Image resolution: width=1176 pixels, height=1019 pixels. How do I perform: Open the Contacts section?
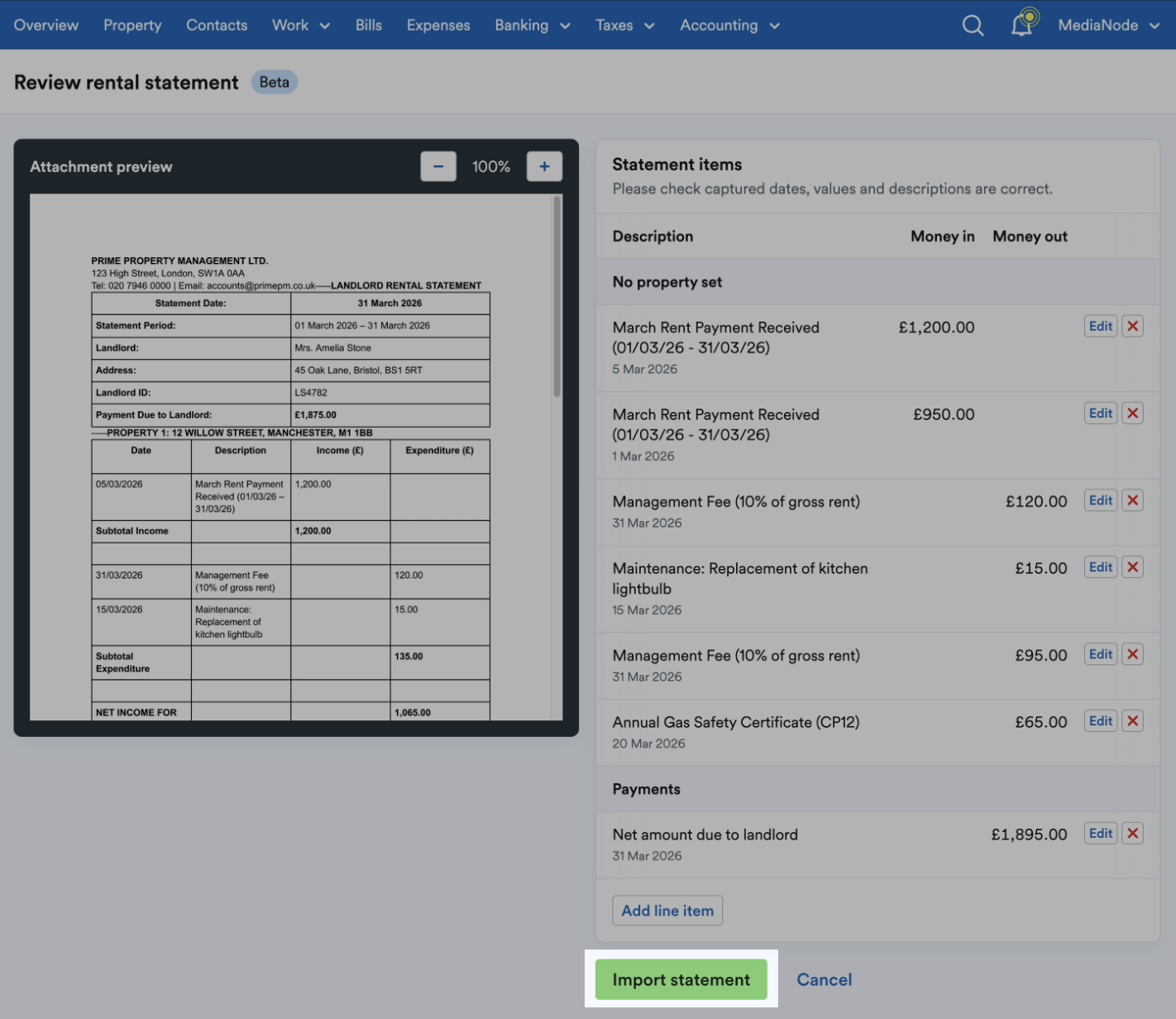coord(217,25)
